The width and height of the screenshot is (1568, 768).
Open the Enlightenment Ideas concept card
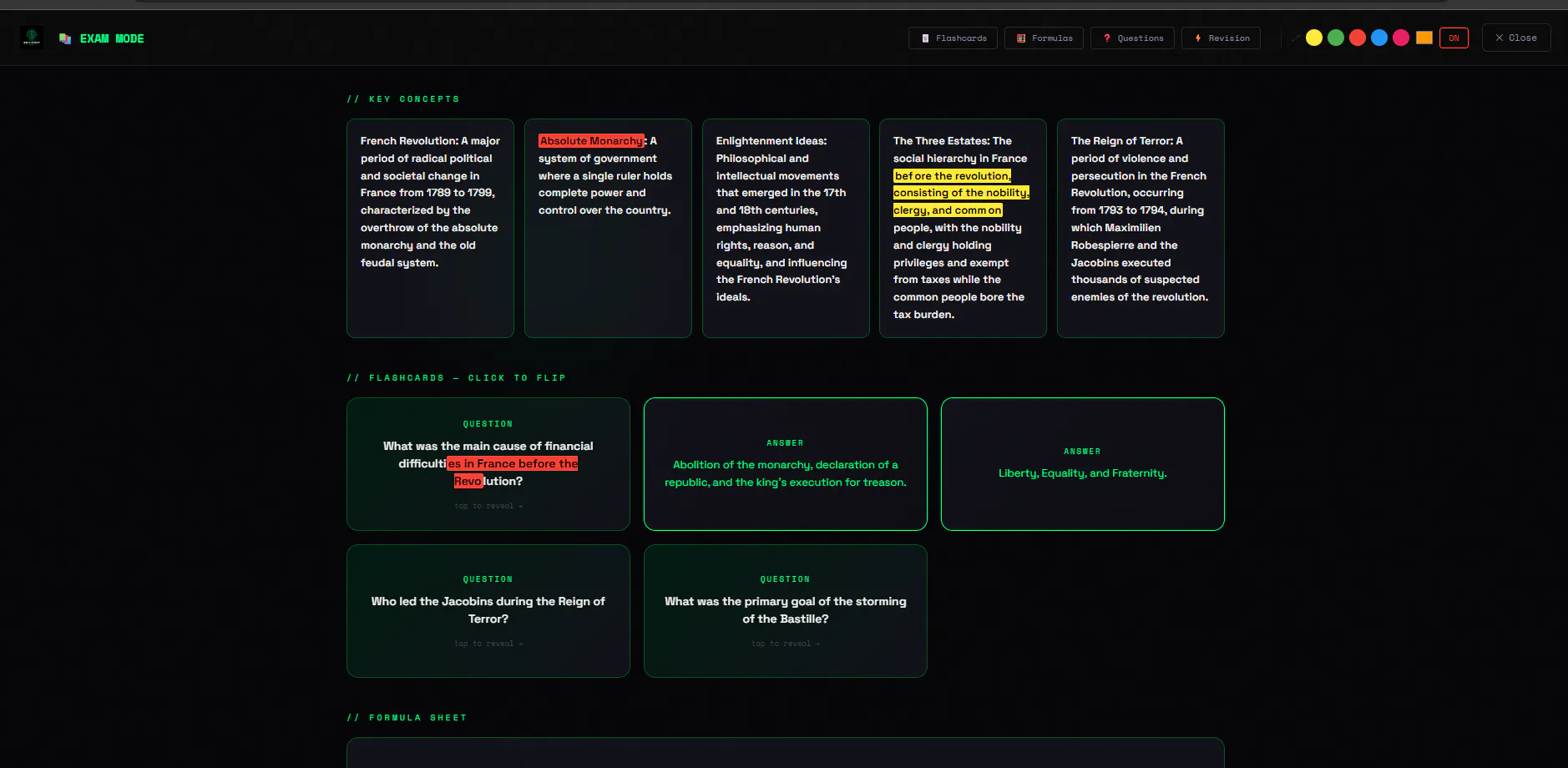pyautogui.click(x=786, y=228)
